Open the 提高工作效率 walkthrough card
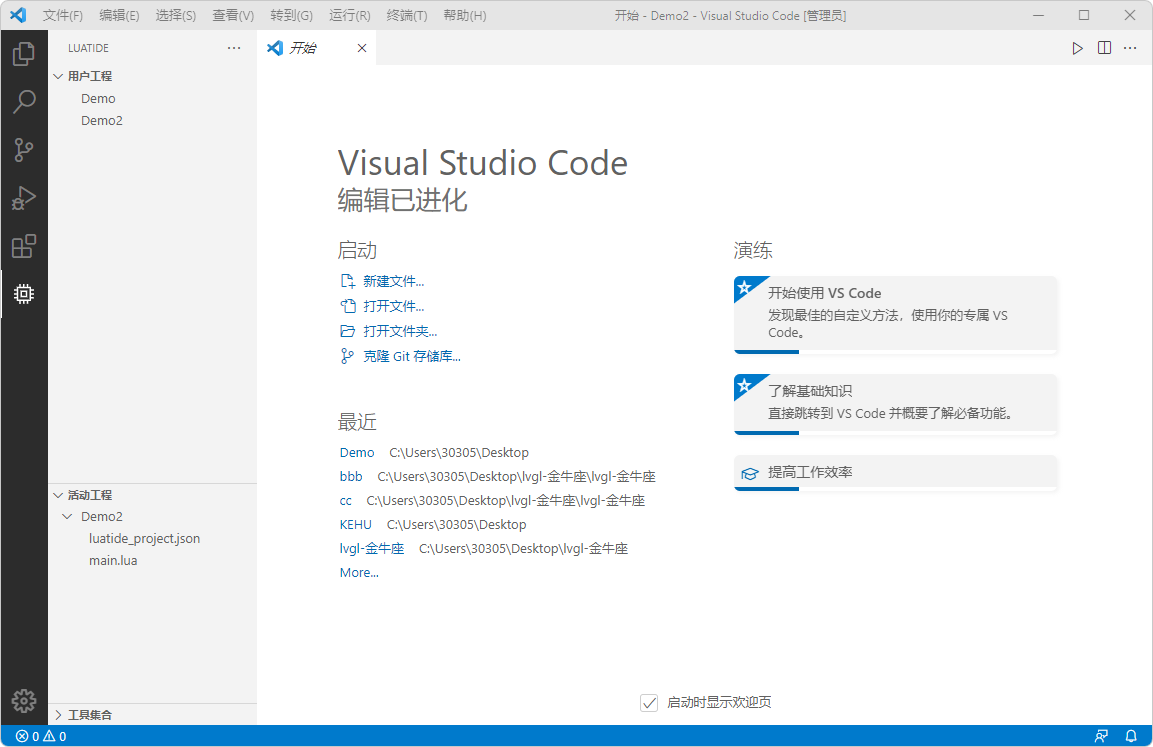 coord(896,473)
